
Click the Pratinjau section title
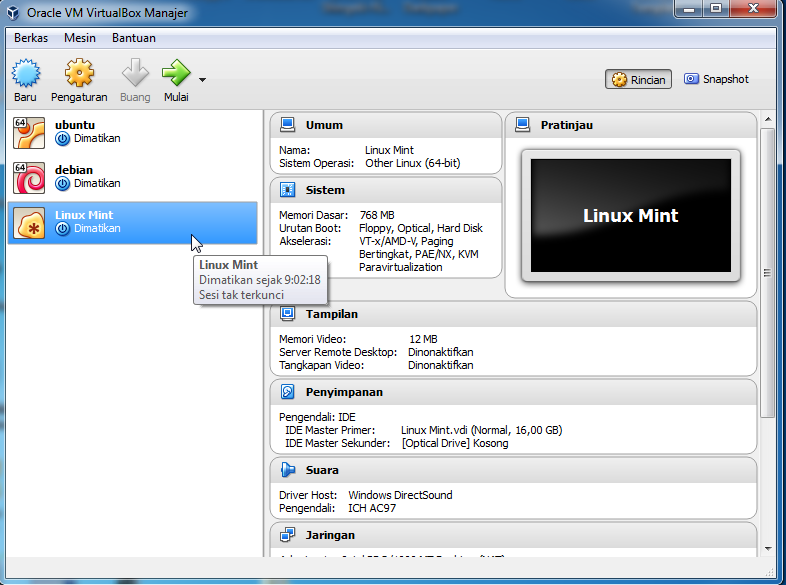tap(566, 125)
